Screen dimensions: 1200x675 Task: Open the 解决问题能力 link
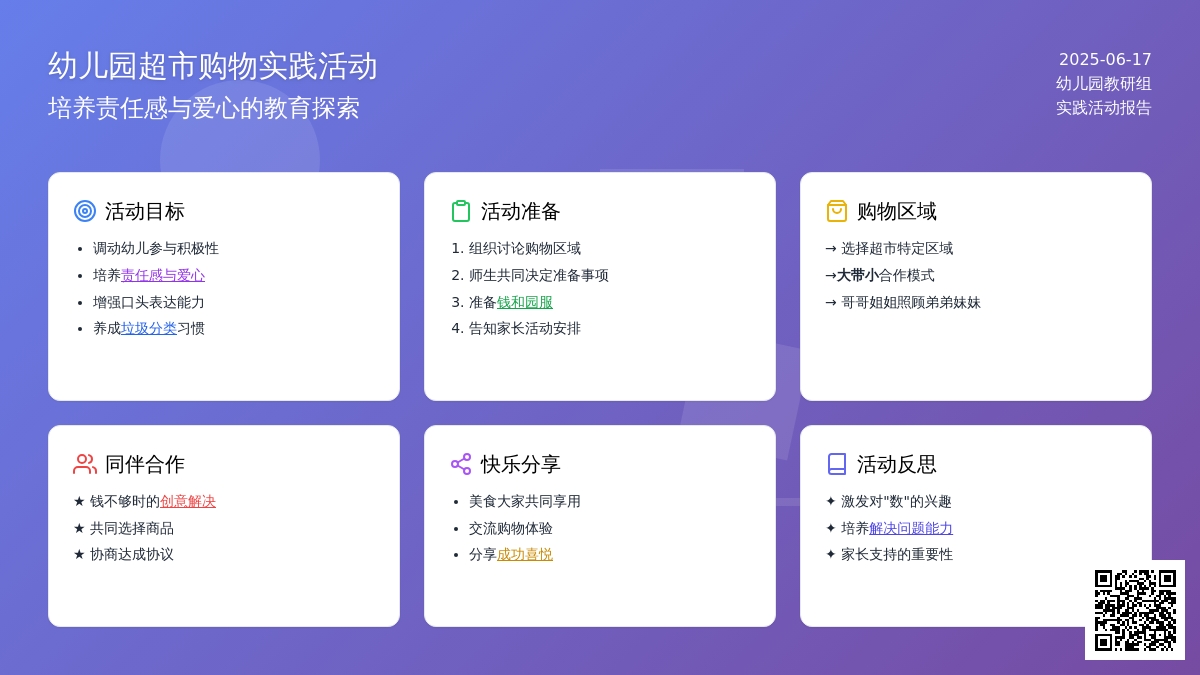coord(911,528)
